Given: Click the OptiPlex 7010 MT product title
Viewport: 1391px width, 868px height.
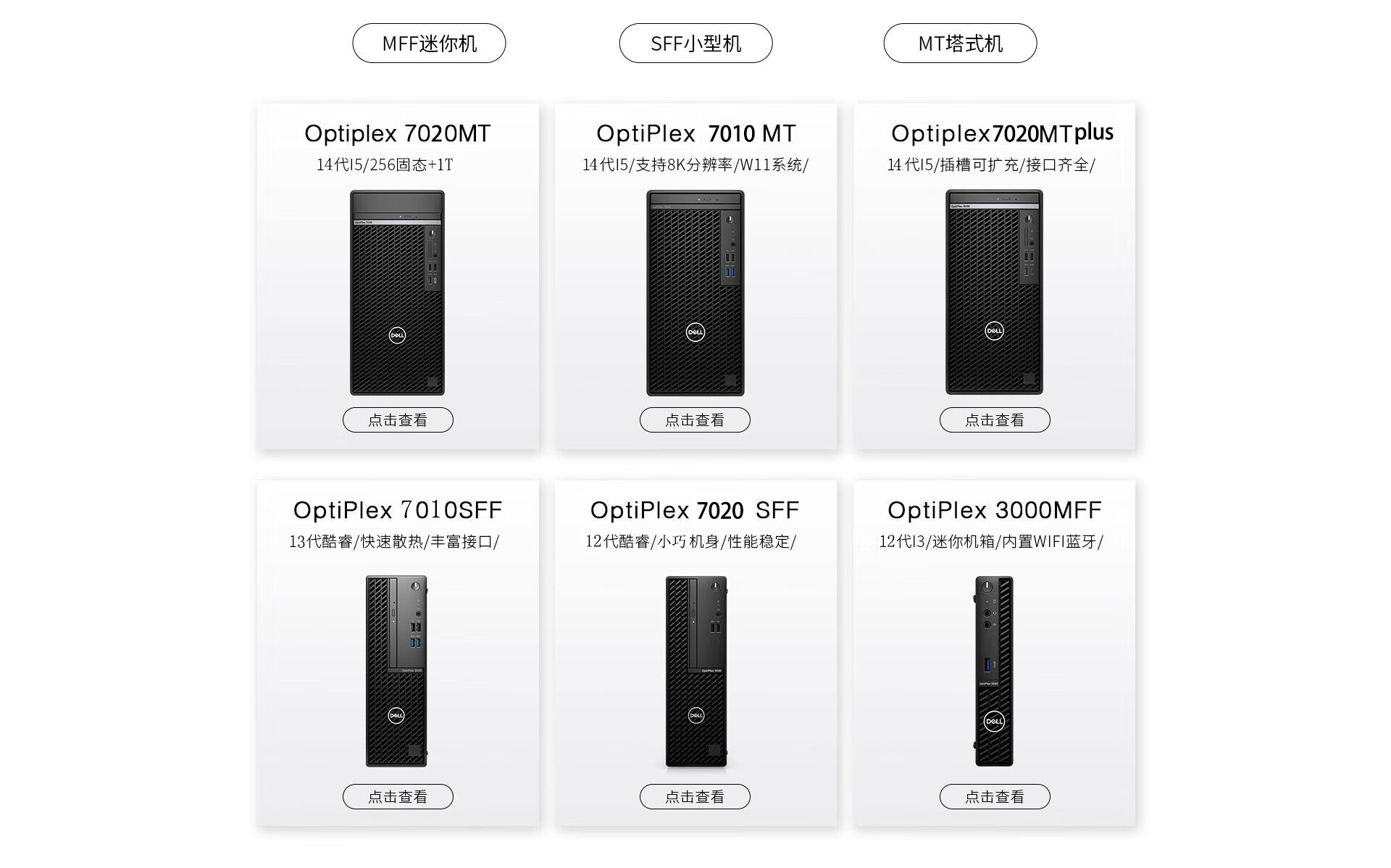Looking at the screenshot, I should (695, 134).
